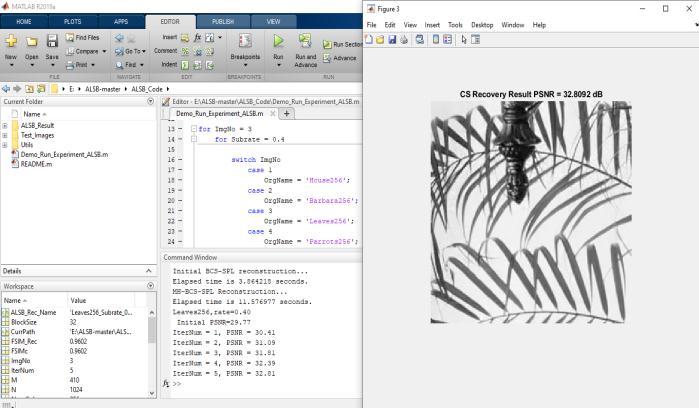Click Open File icon in Figure 3 toolbar
This screenshot has width=699, height=408.
380,40
